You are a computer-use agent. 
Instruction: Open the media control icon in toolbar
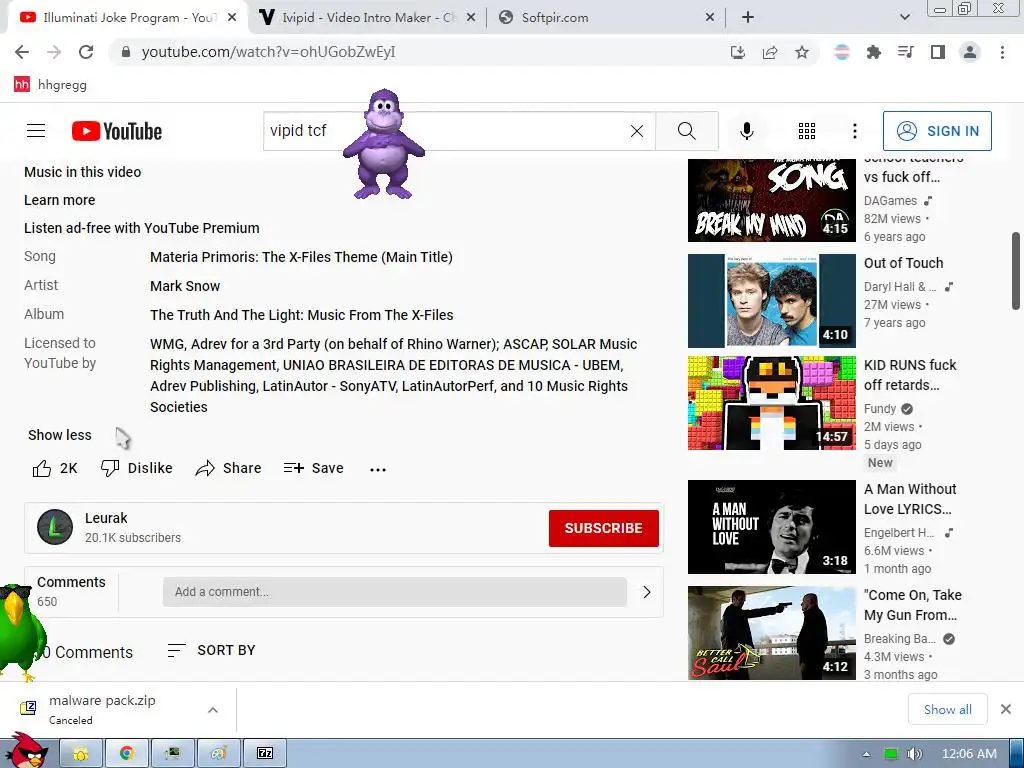click(906, 52)
